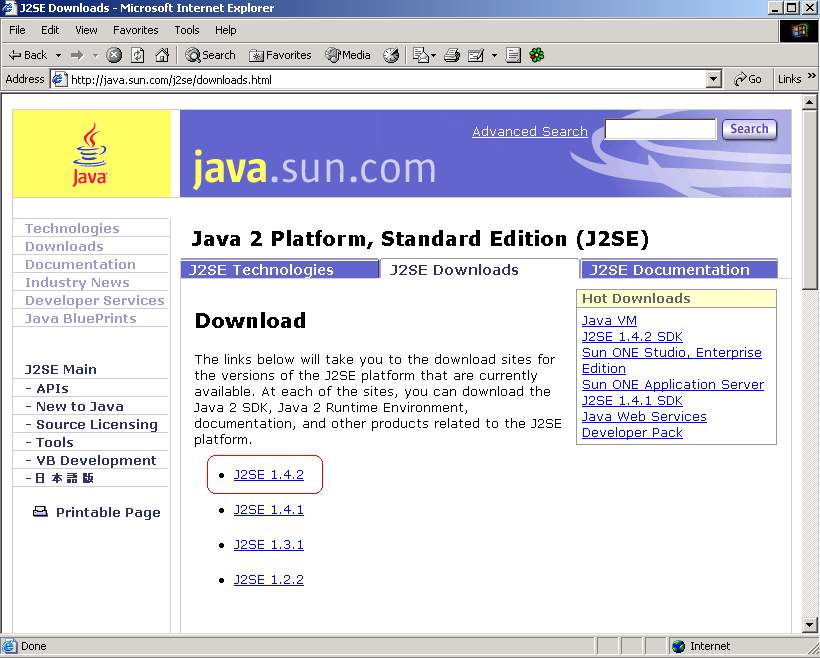Open the View menu

(x=86, y=30)
